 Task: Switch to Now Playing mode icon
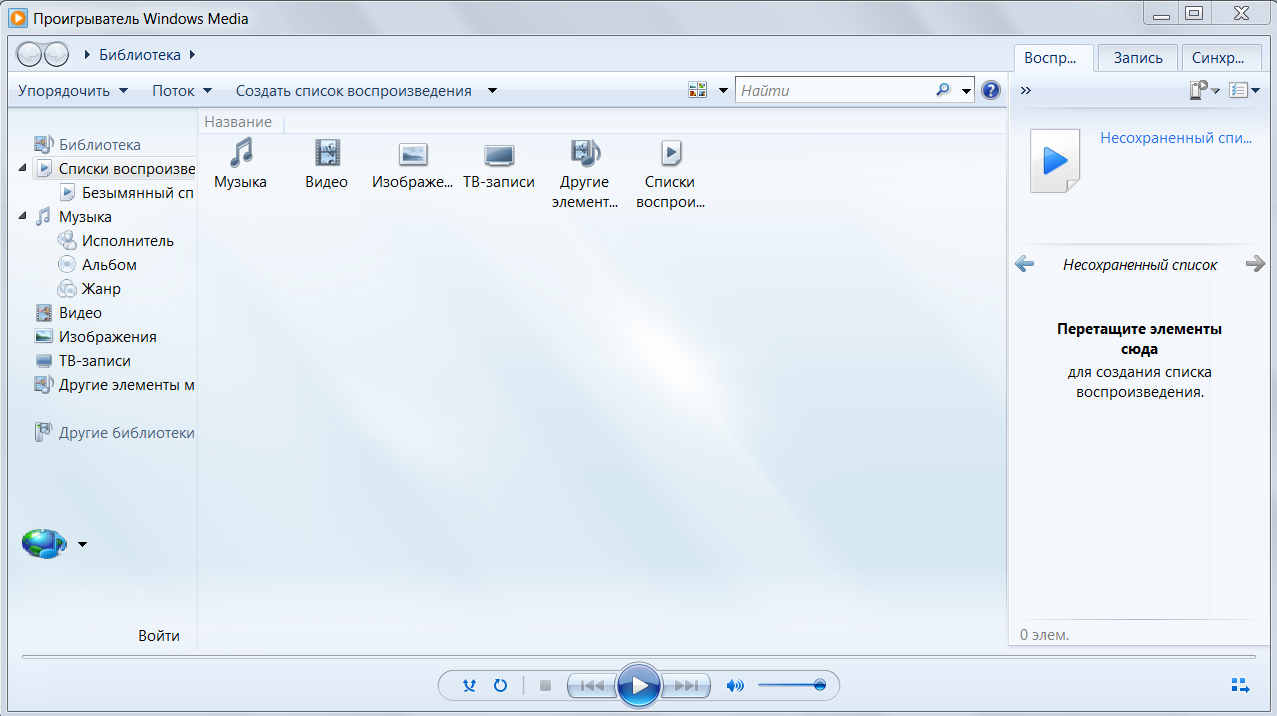1240,685
